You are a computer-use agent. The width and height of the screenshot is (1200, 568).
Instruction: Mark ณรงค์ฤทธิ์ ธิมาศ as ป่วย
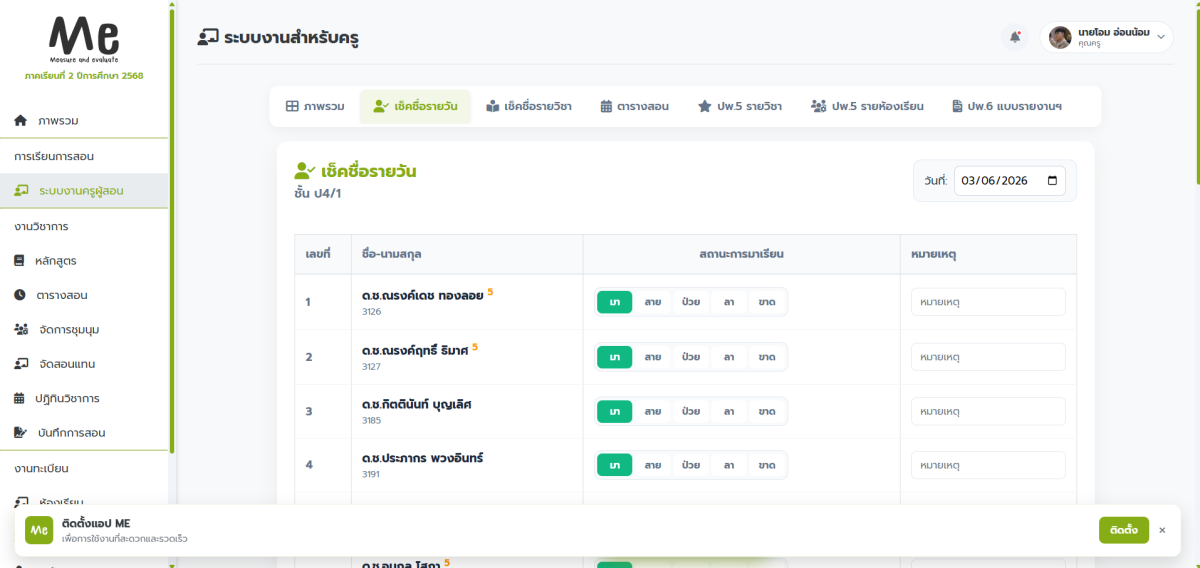[x=690, y=357]
